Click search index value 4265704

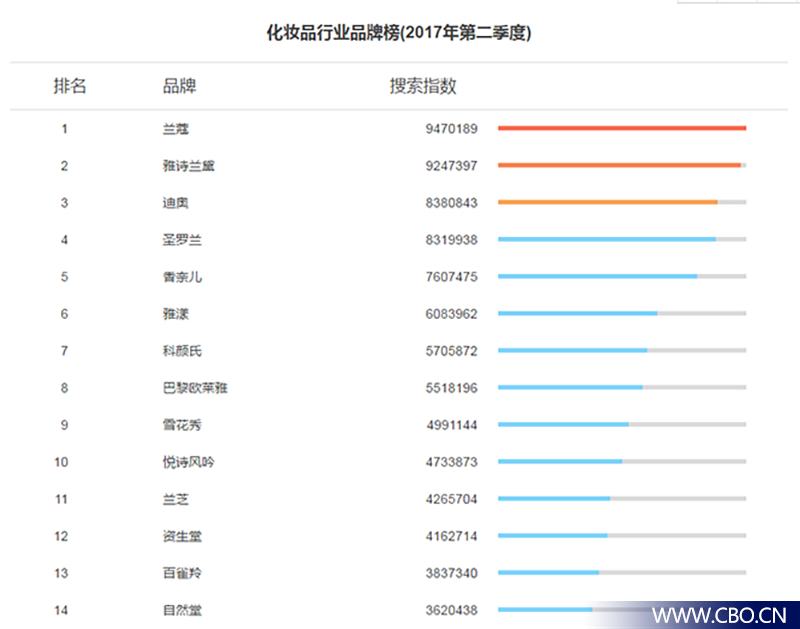tap(452, 499)
